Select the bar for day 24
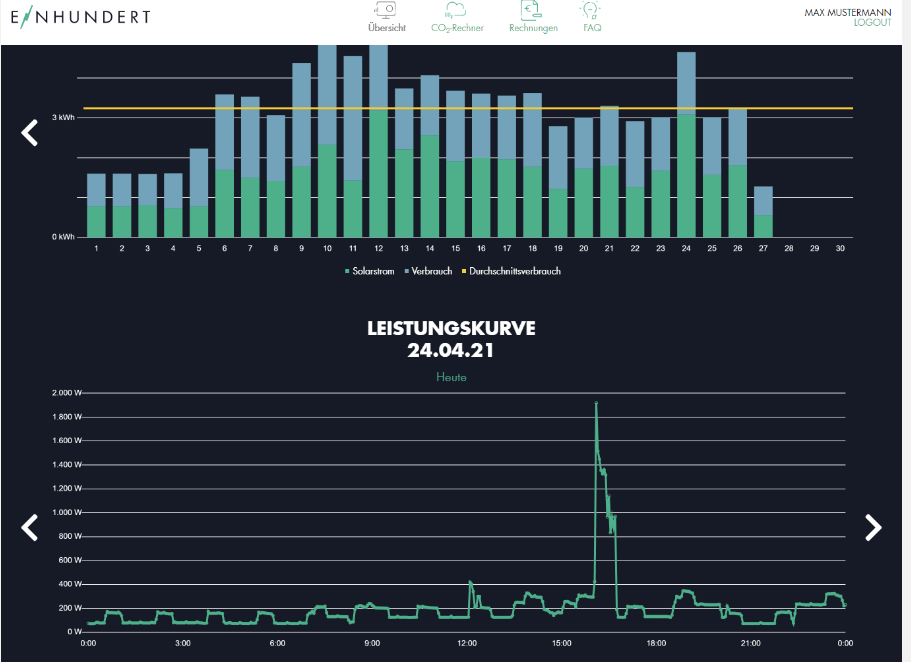The image size is (911, 662). tap(686, 145)
